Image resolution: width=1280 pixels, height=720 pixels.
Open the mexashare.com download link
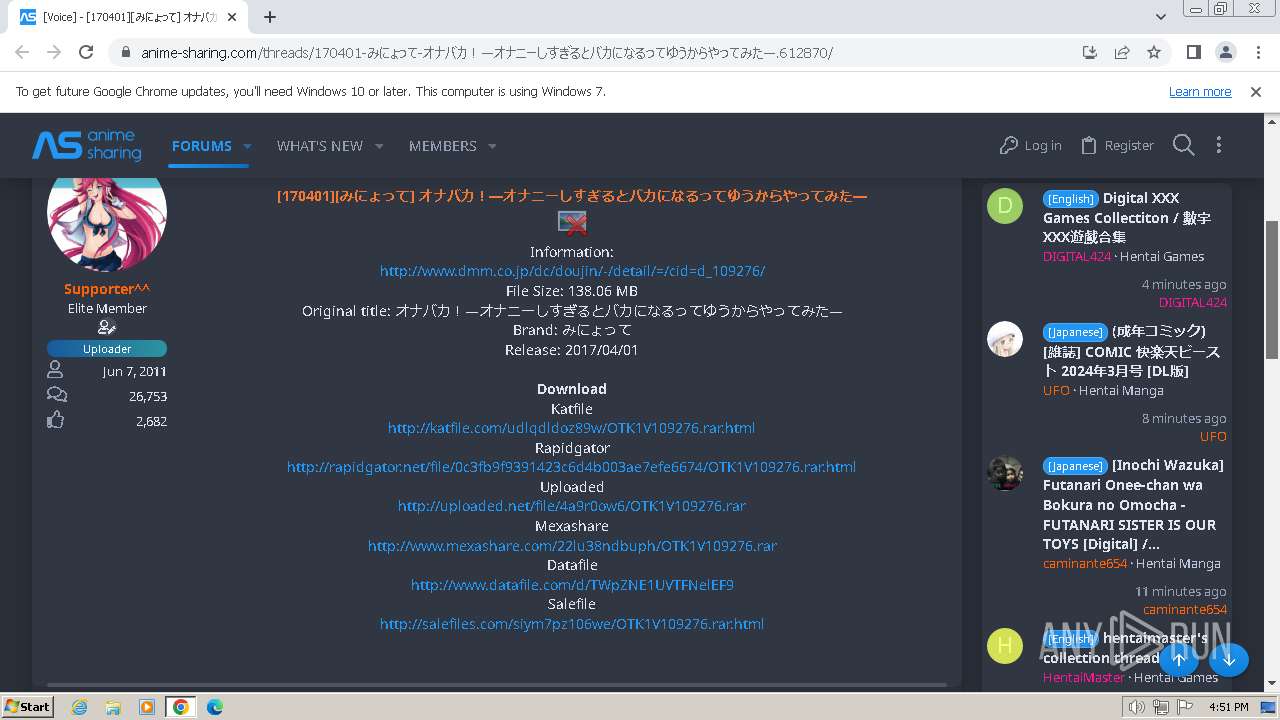tap(572, 546)
